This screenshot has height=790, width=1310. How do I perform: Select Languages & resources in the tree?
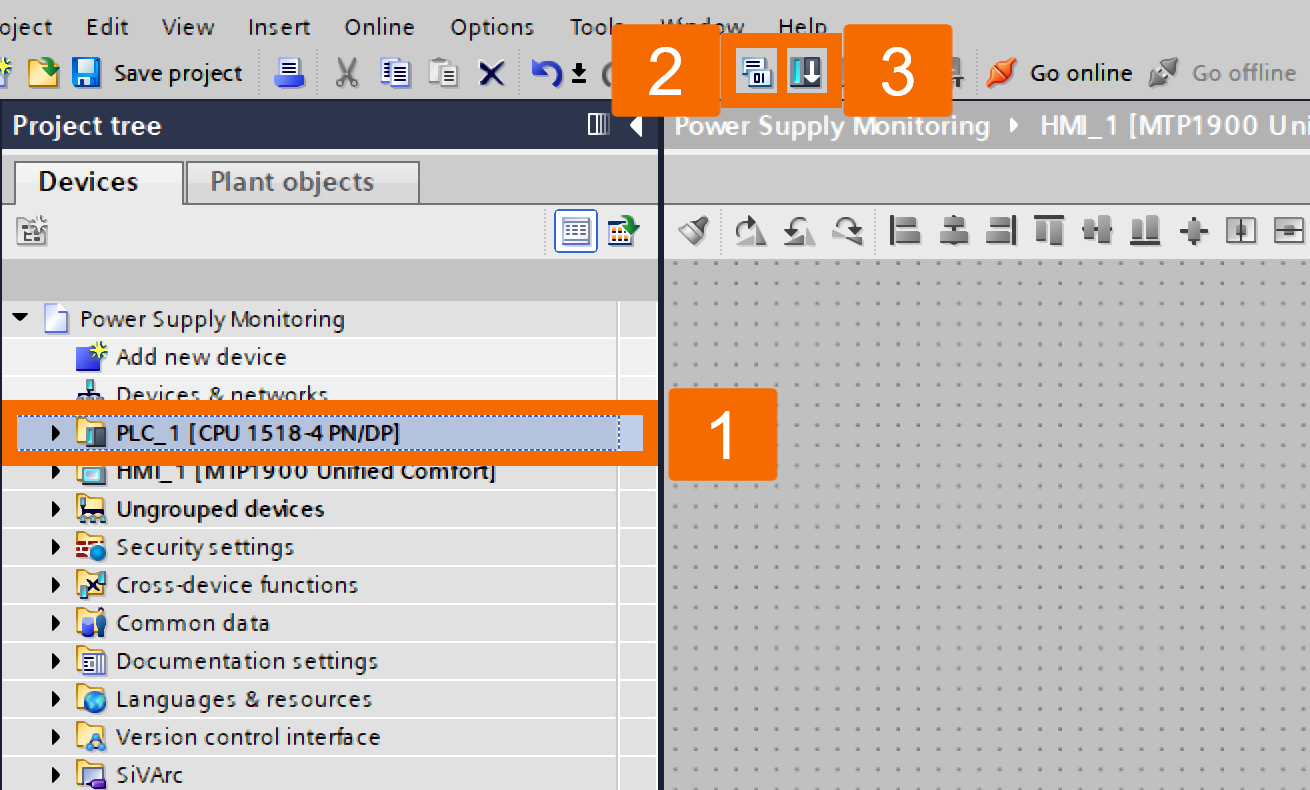point(244,699)
